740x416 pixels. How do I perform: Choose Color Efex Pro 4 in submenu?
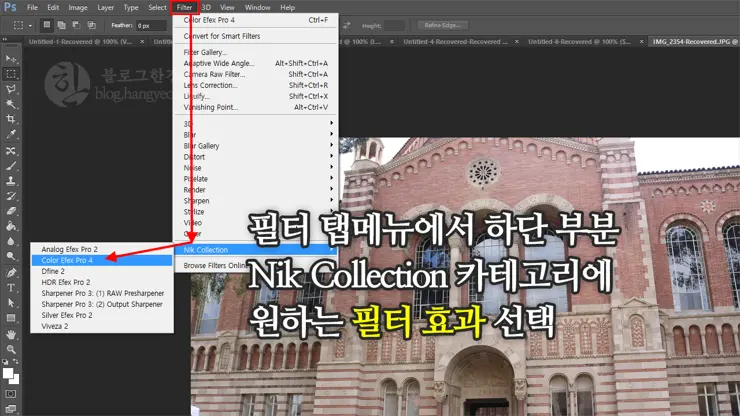pyautogui.click(x=102, y=260)
